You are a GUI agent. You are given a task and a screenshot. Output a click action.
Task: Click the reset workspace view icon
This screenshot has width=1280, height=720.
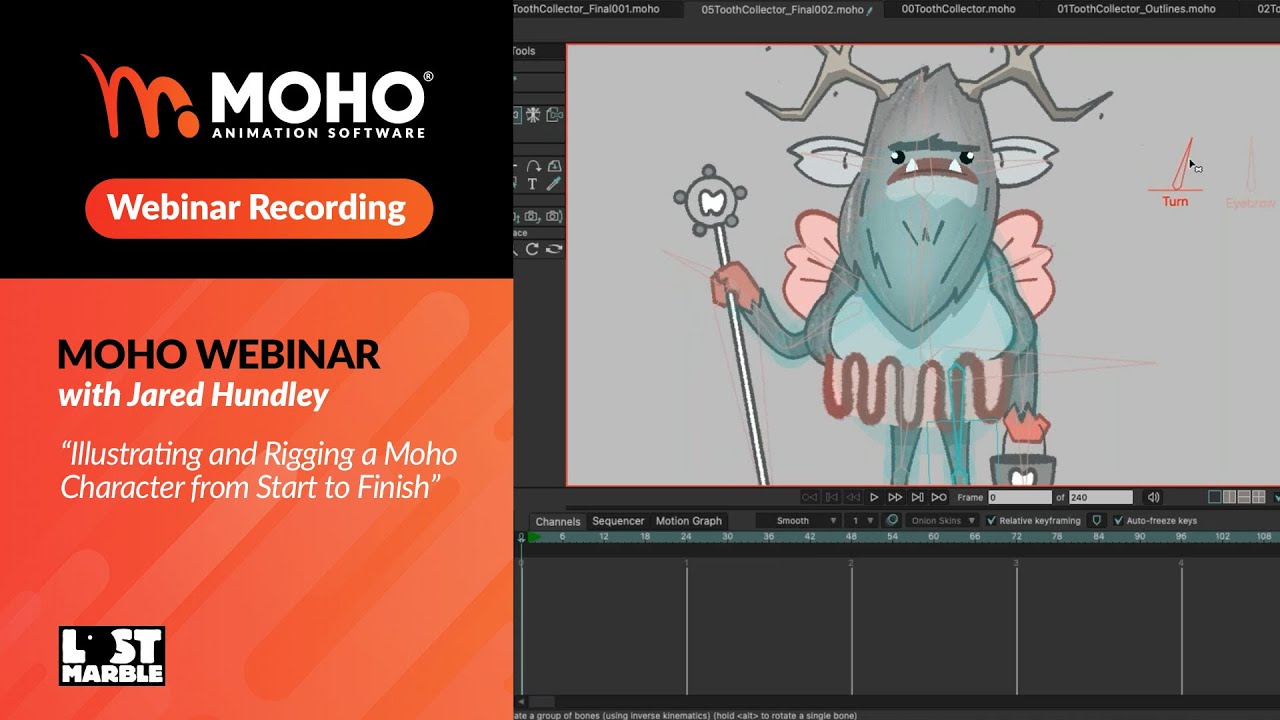[554, 249]
